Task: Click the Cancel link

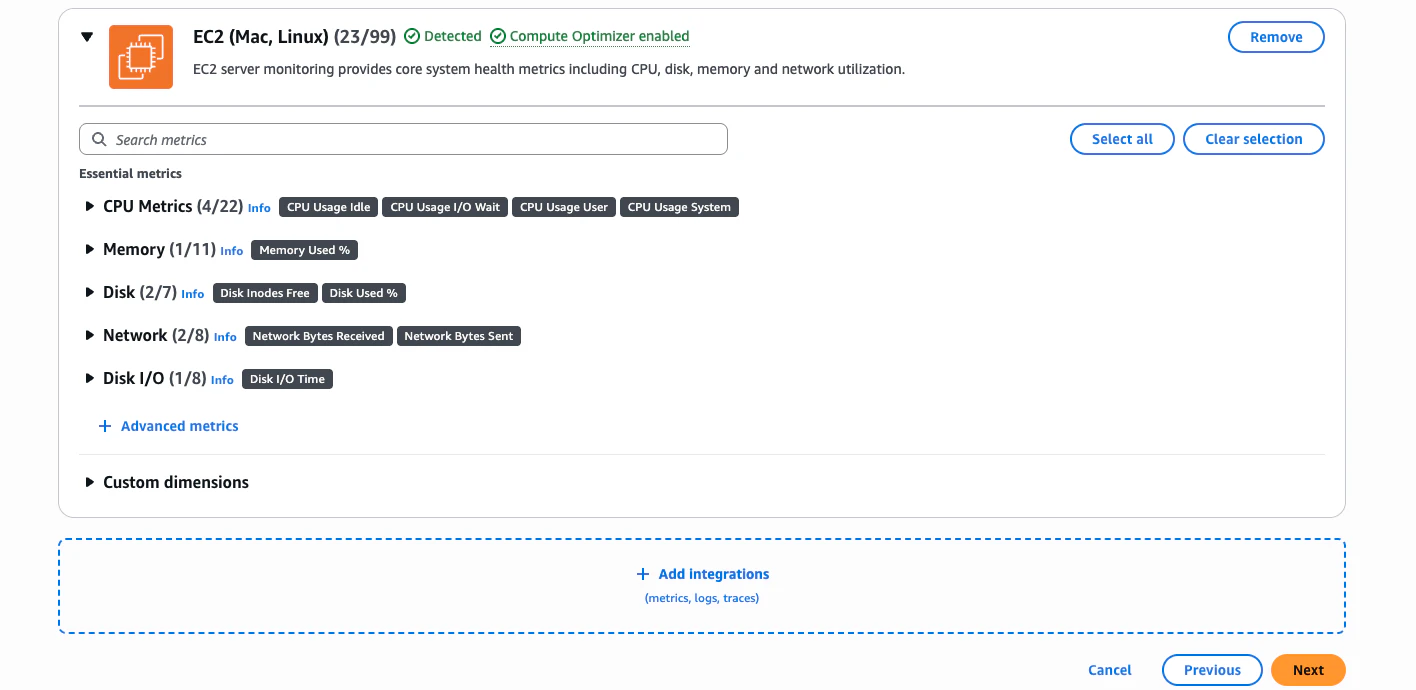Action: [1110, 670]
